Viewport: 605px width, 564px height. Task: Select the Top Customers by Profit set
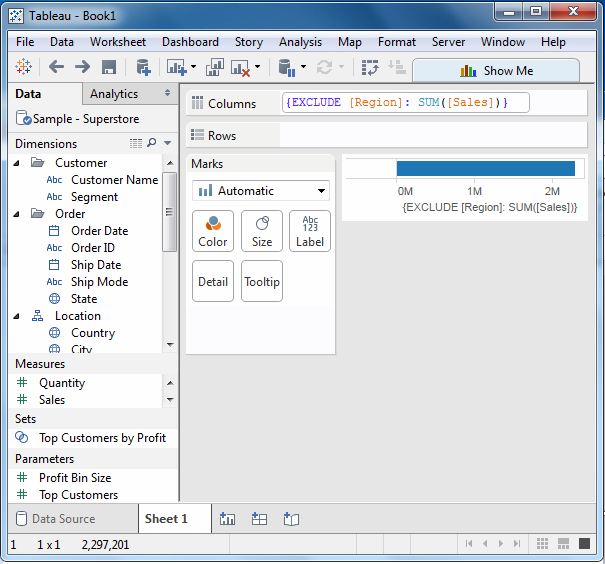click(x=102, y=438)
